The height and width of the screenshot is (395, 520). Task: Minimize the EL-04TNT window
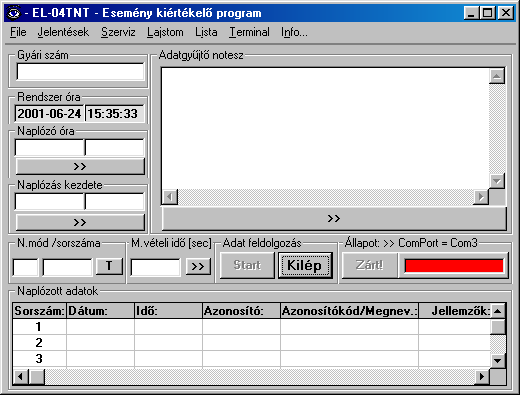pyautogui.click(x=471, y=13)
